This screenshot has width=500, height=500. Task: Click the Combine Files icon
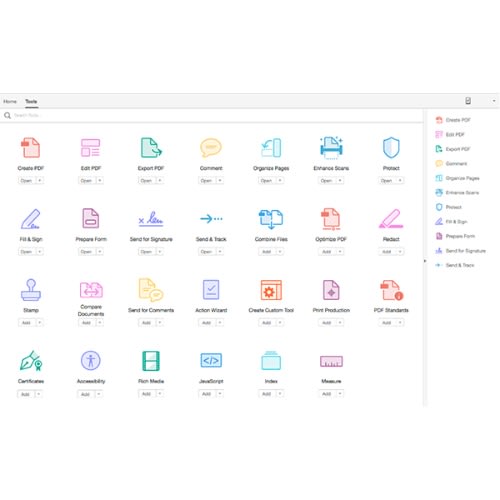coord(271,219)
